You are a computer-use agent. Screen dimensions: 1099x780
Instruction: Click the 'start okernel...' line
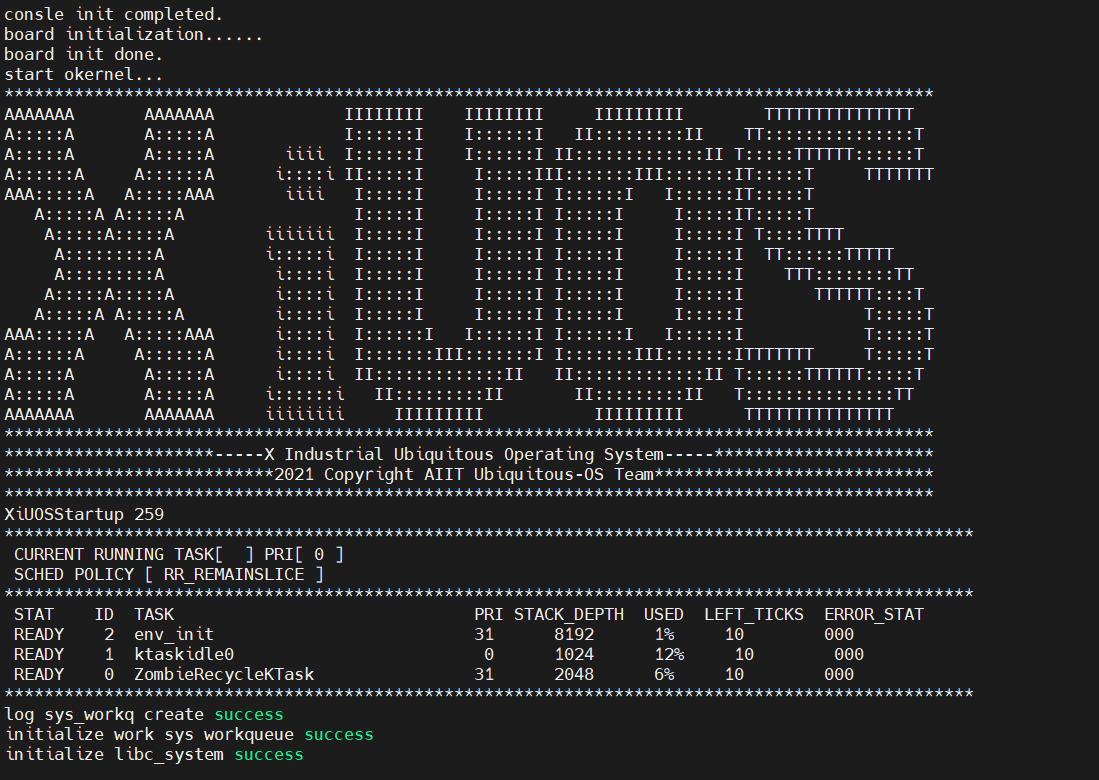[x=83, y=74]
